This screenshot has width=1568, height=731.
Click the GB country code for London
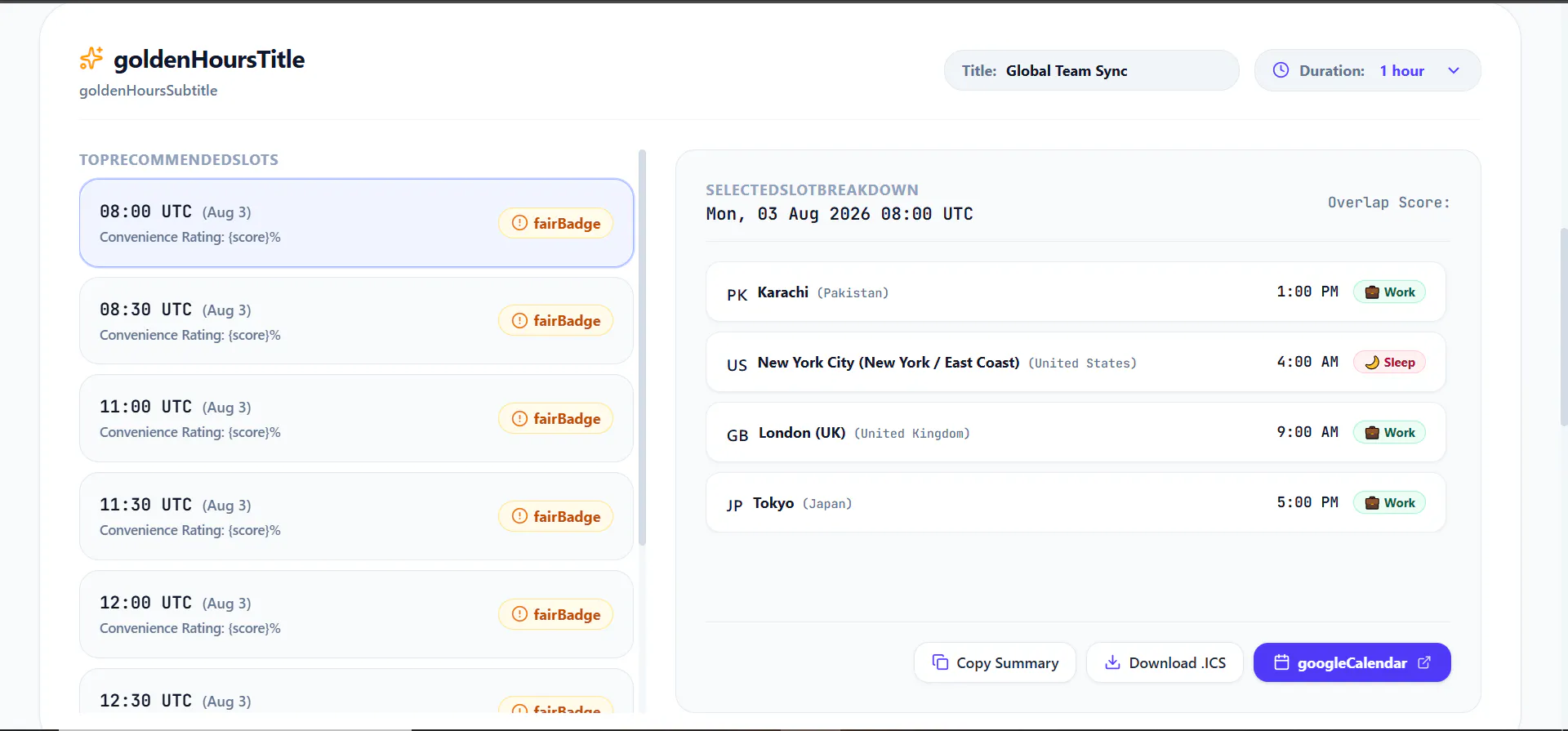(x=737, y=435)
